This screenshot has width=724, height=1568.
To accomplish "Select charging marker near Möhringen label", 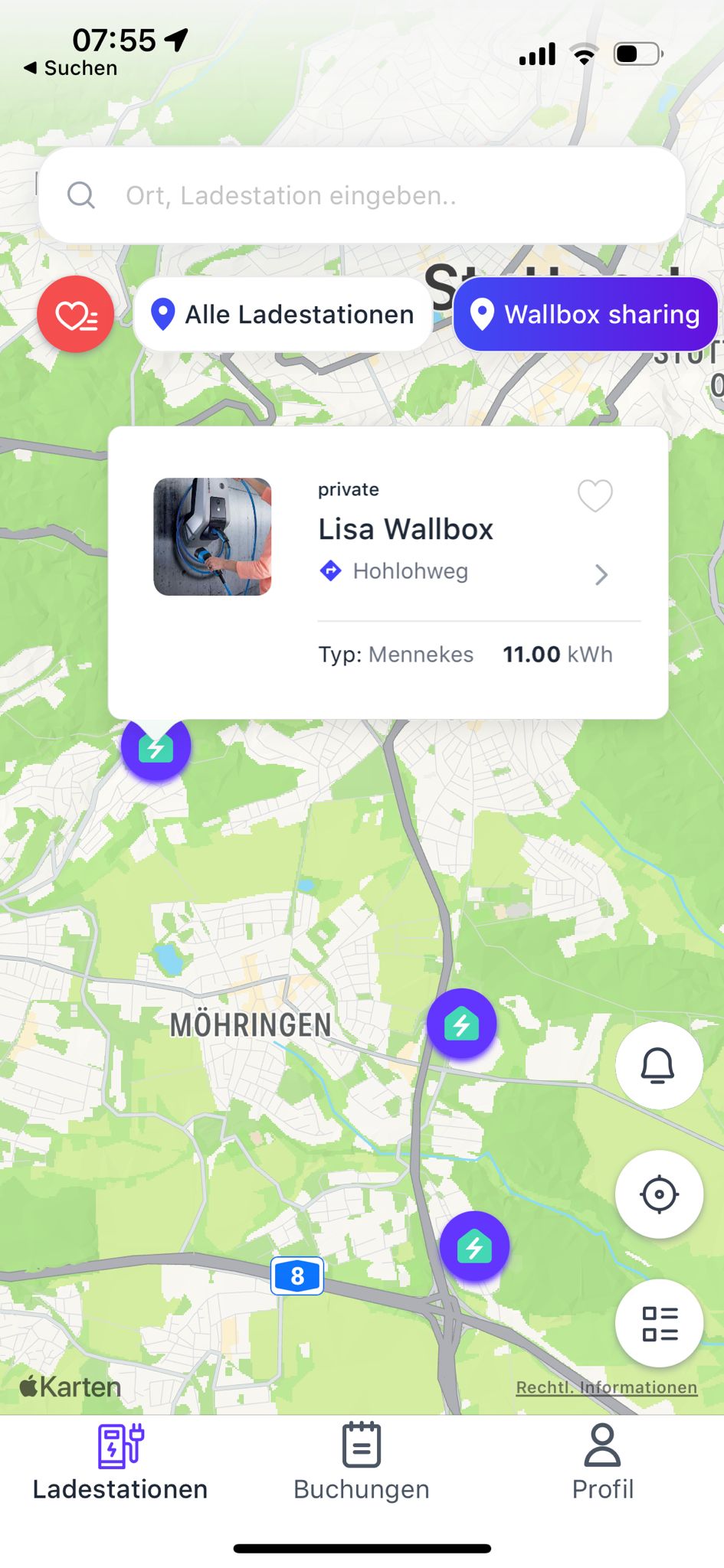I will click(x=461, y=1024).
